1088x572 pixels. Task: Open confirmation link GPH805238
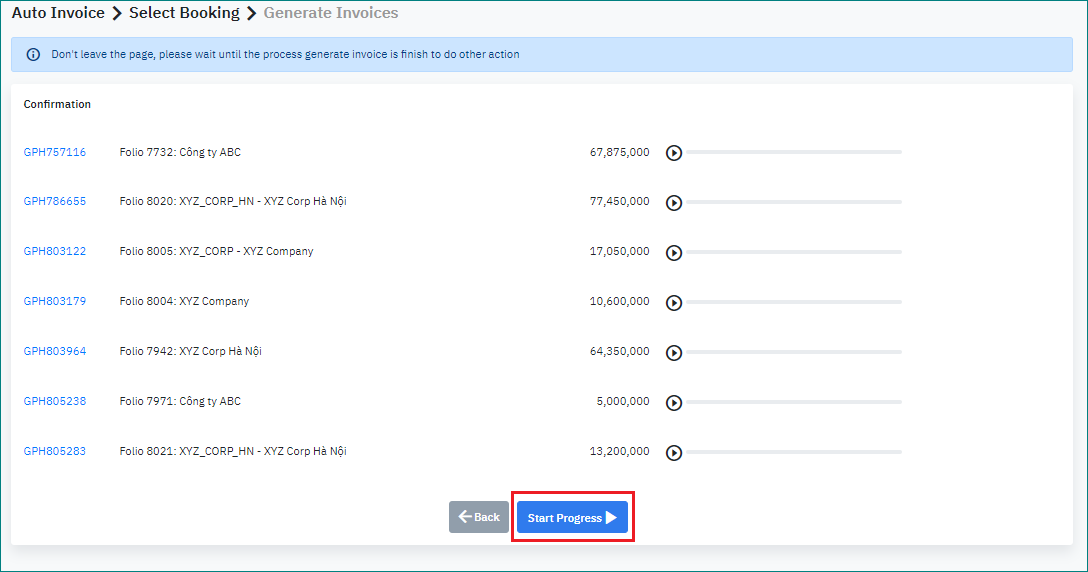tap(55, 401)
